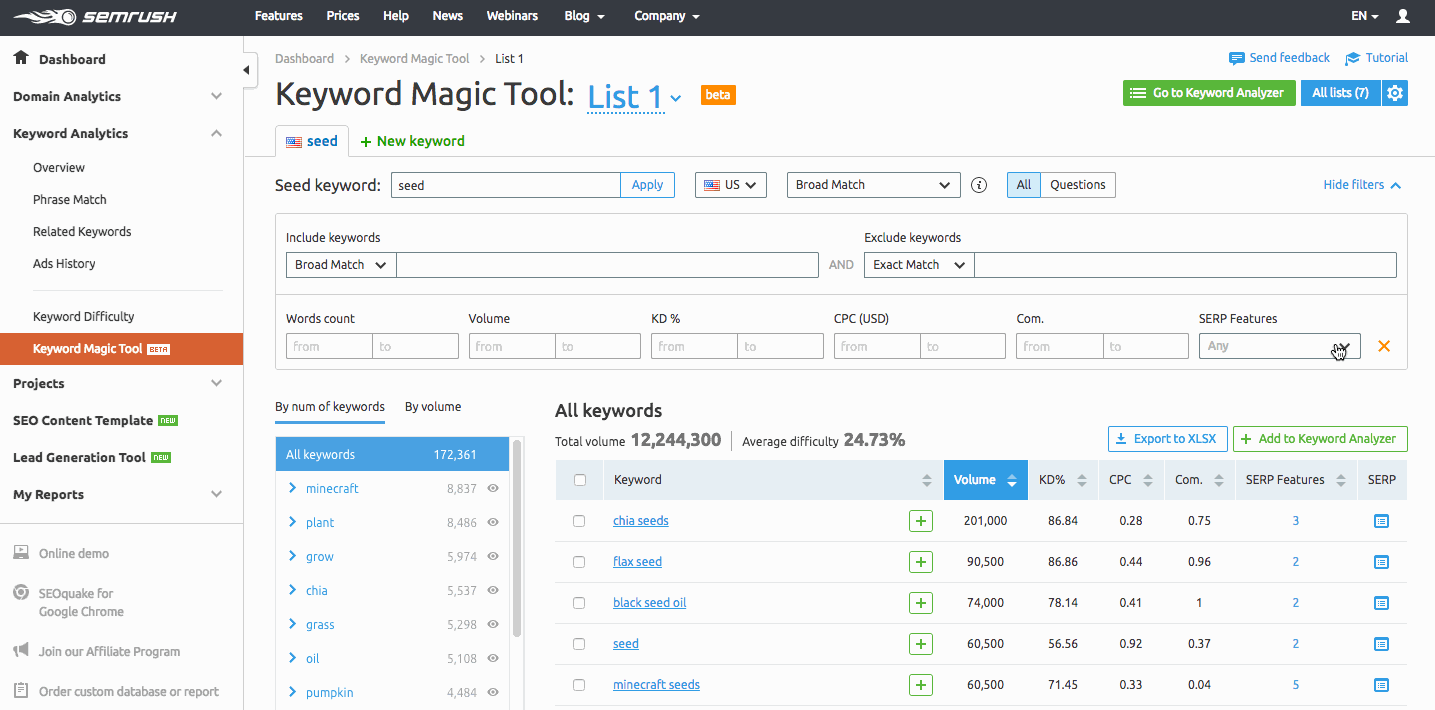Click the info icon next to Broad Match
The image size is (1435, 710).
pyautogui.click(x=978, y=184)
